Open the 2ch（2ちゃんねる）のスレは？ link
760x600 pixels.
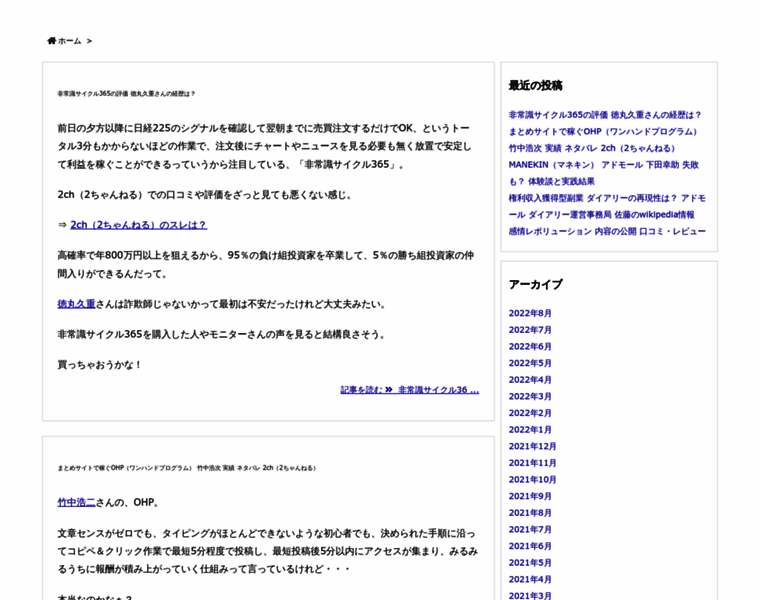click(x=138, y=225)
